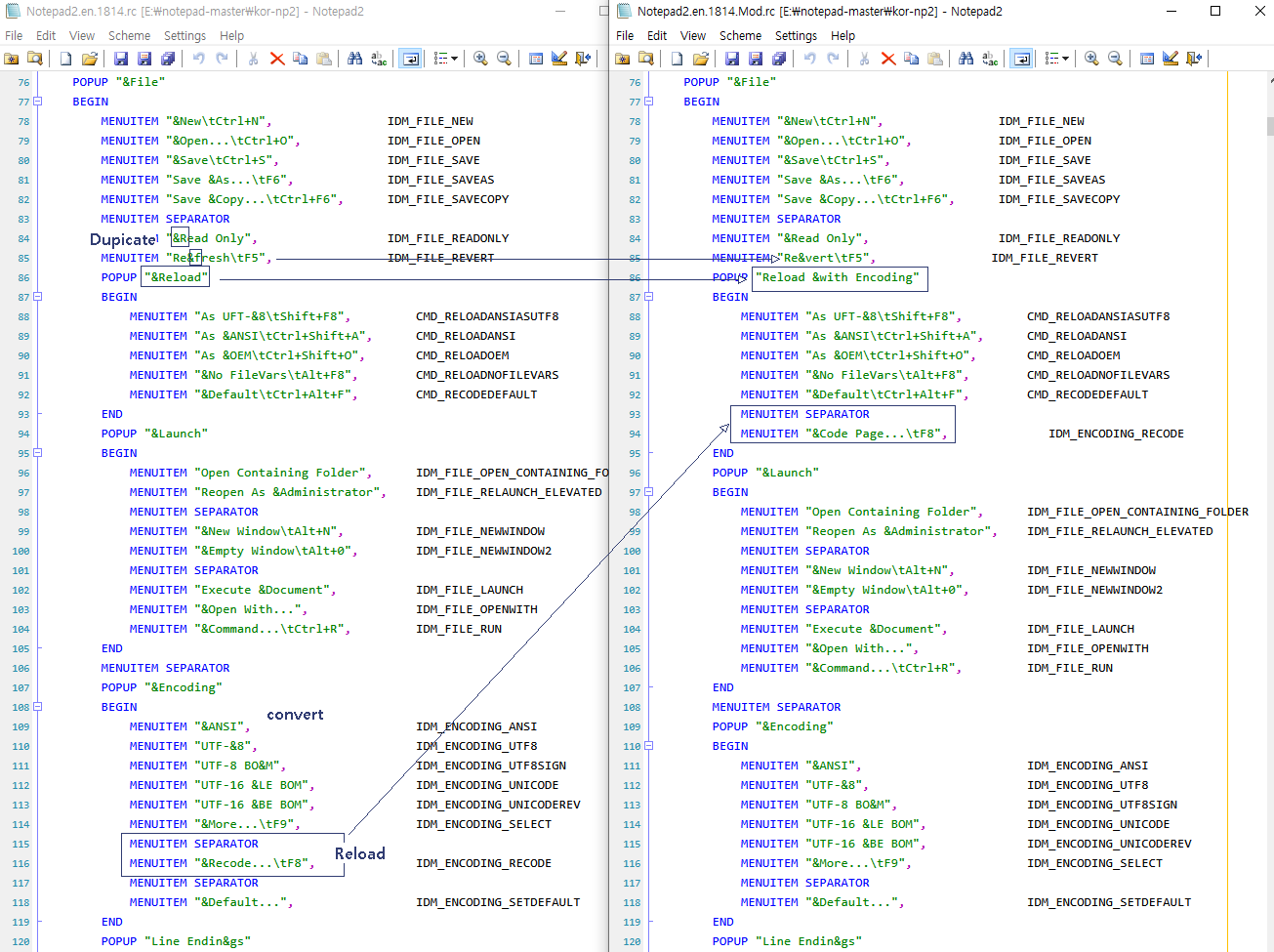Redo an edit in the left window

click(x=222, y=58)
